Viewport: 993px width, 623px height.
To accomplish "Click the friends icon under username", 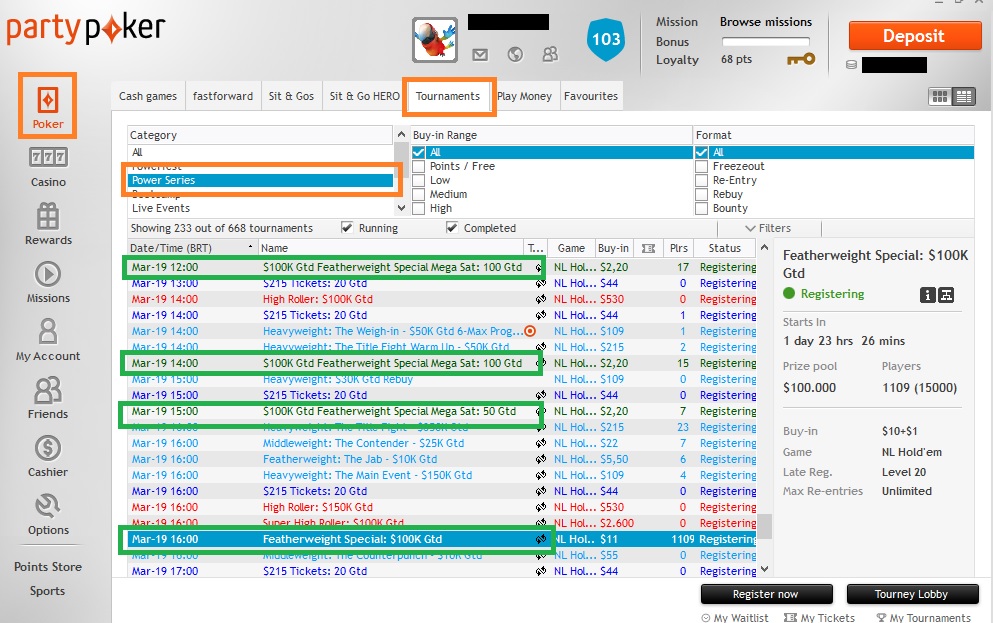I will point(550,54).
